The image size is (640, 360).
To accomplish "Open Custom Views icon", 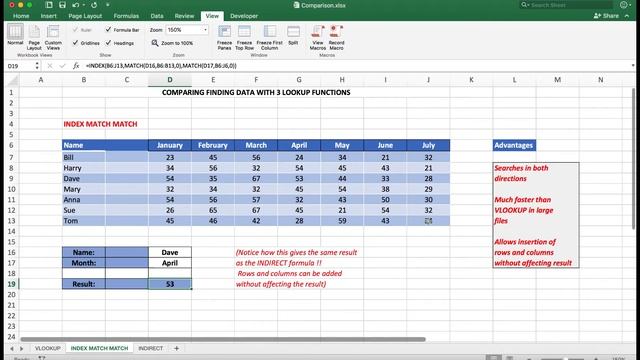I will 53,32.
